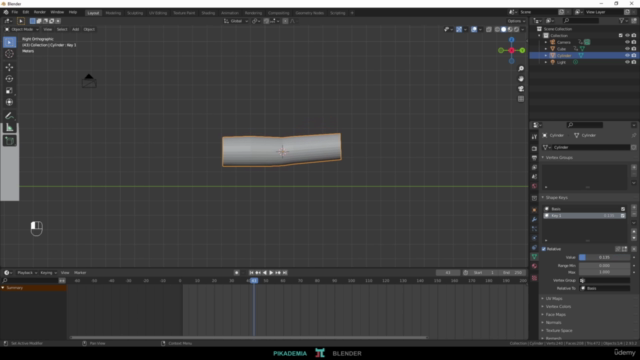Open the timeline Playback popover
Viewport: 640px width, 360px height.
(x=27, y=273)
